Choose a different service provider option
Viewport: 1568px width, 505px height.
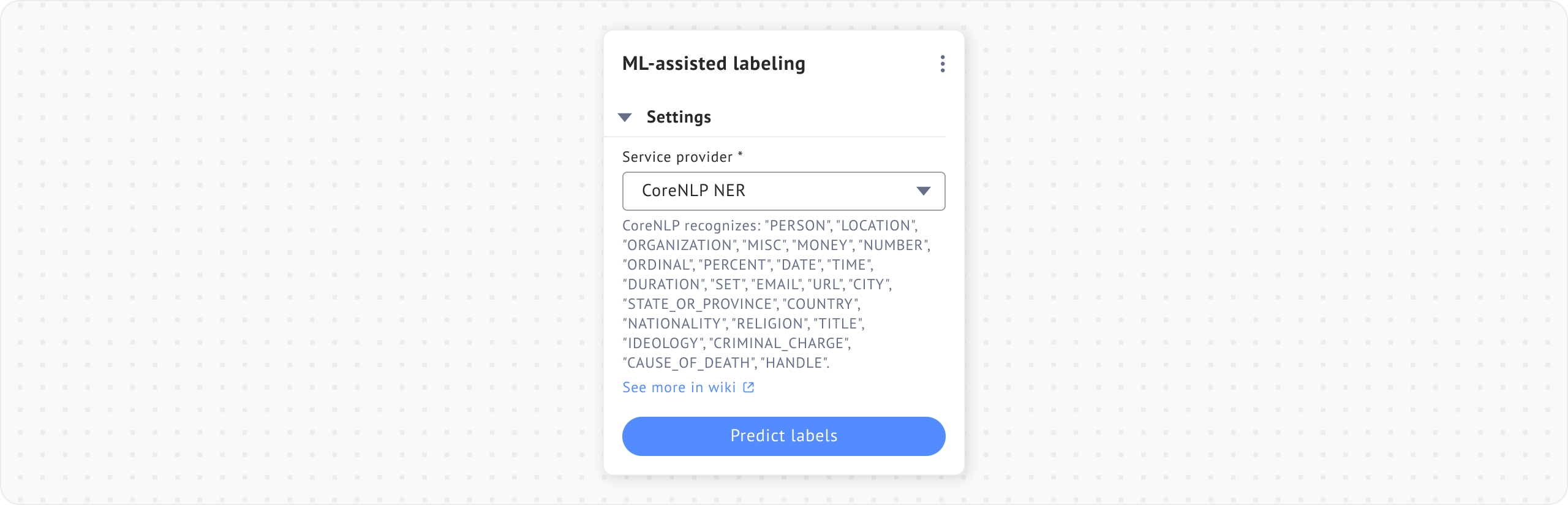[x=784, y=191]
